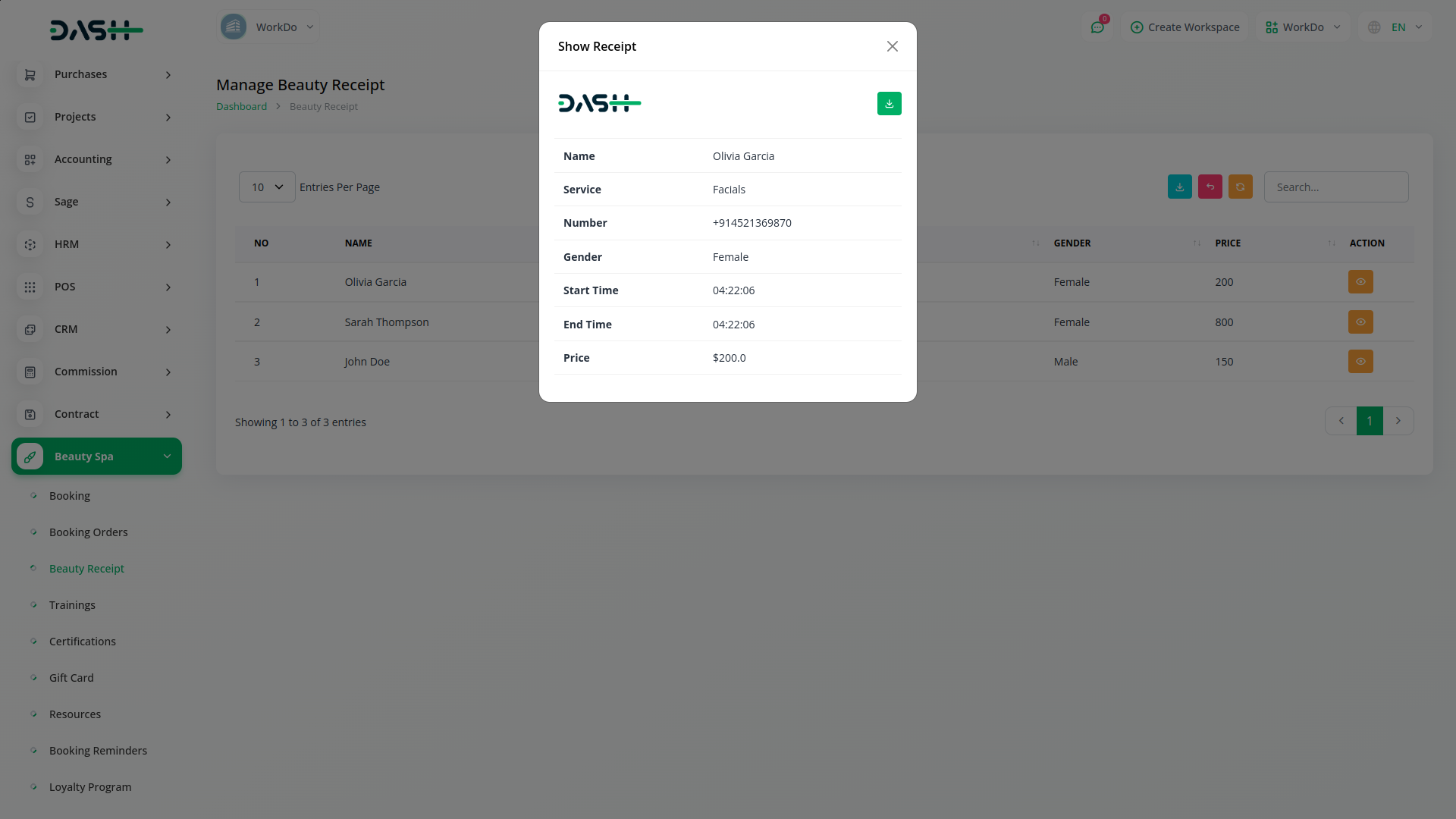This screenshot has width=1456, height=819.
Task: Go to the Dashboard breadcrumb link
Action: (x=241, y=107)
